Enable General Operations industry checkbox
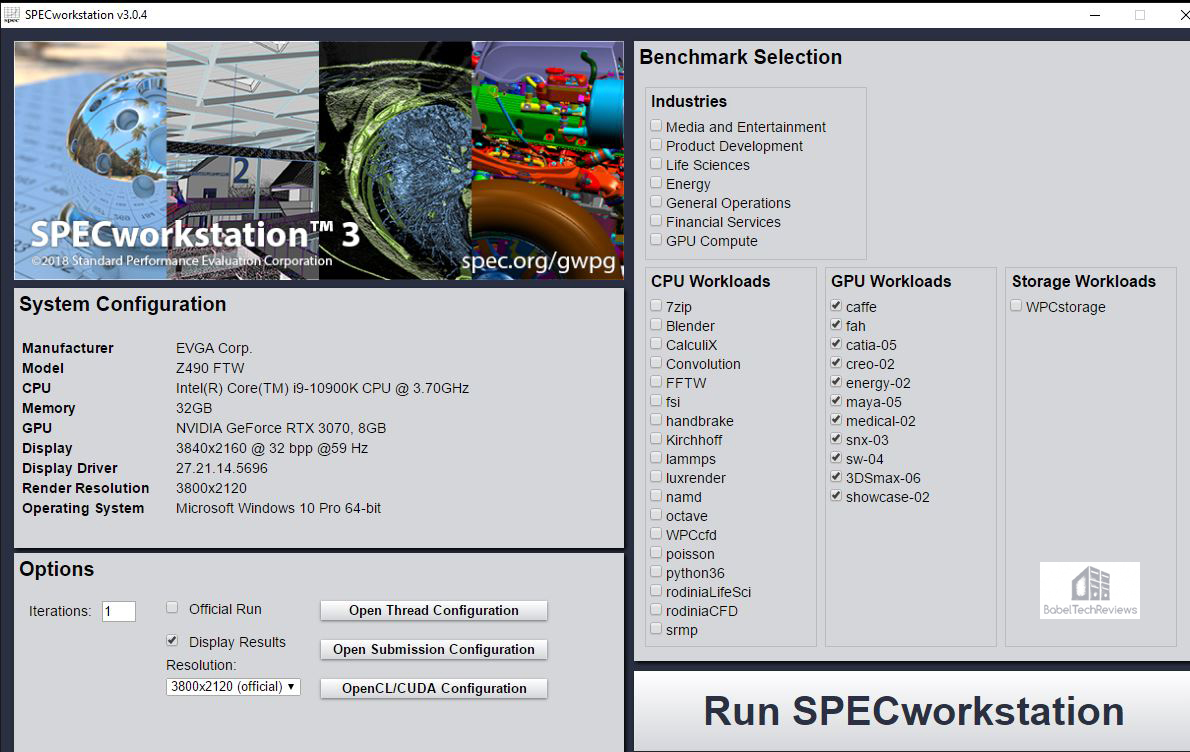Viewport: 1190px width, 752px height. (656, 202)
